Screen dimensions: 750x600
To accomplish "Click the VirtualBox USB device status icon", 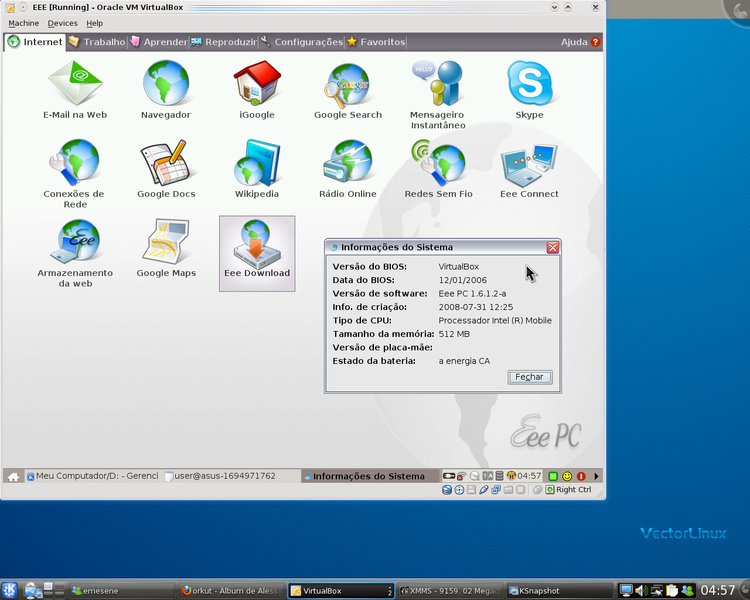I will [x=484, y=490].
